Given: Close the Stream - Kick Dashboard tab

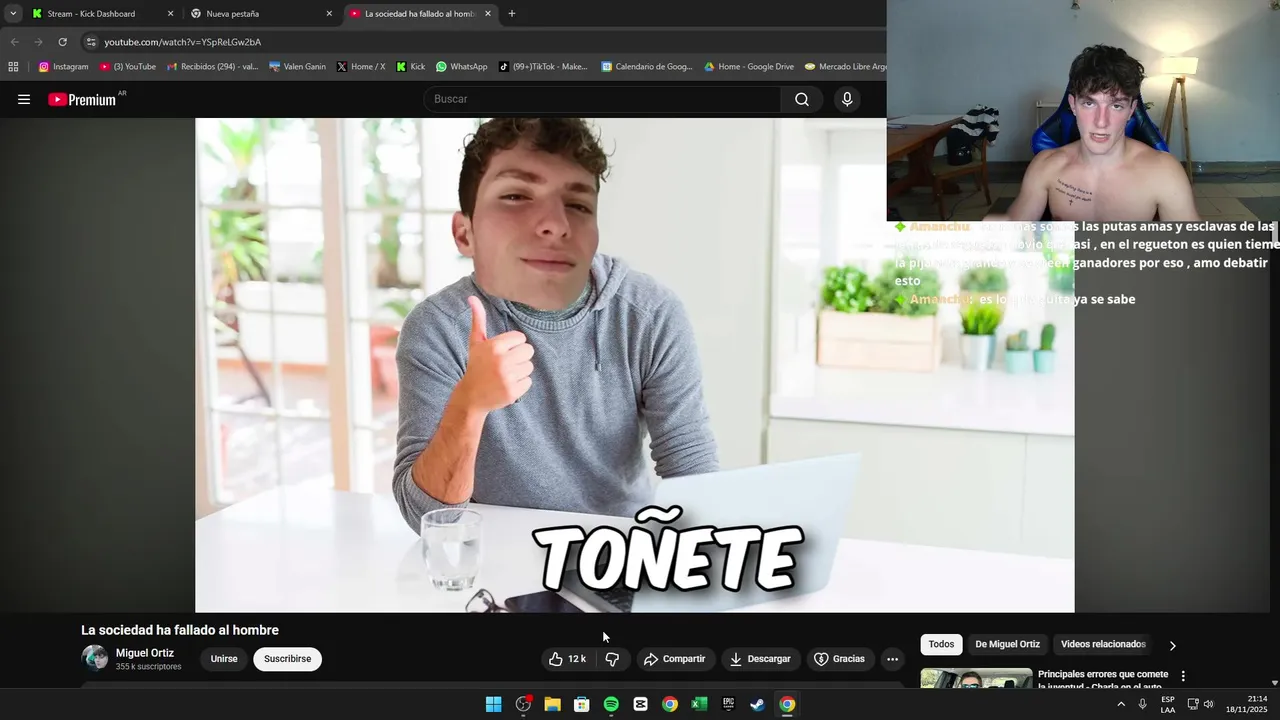Looking at the screenshot, I should 170,14.
